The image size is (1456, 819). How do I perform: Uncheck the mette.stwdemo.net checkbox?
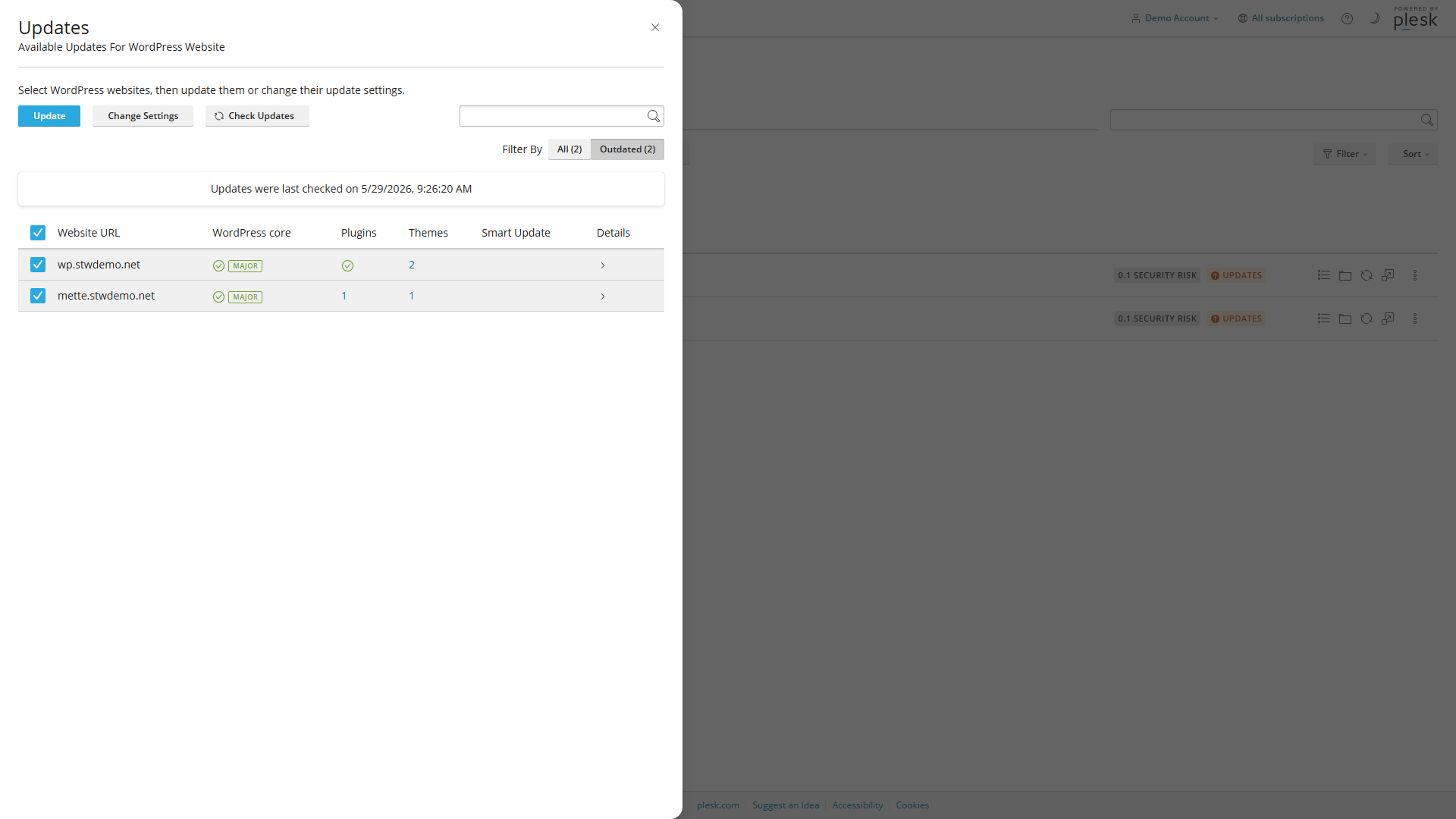[x=38, y=296]
